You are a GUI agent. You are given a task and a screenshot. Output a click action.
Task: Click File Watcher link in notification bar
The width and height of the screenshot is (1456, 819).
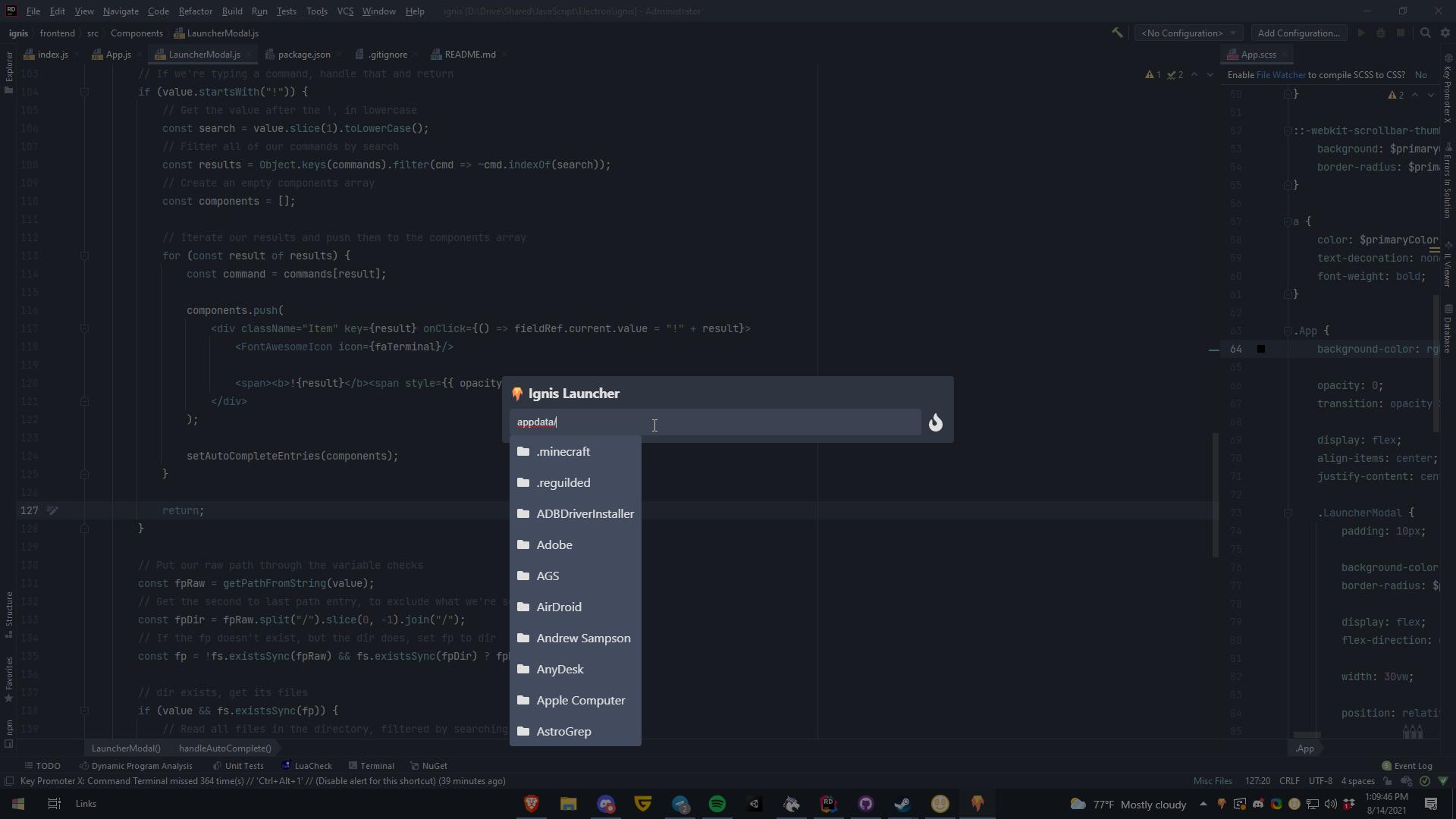1281,75
